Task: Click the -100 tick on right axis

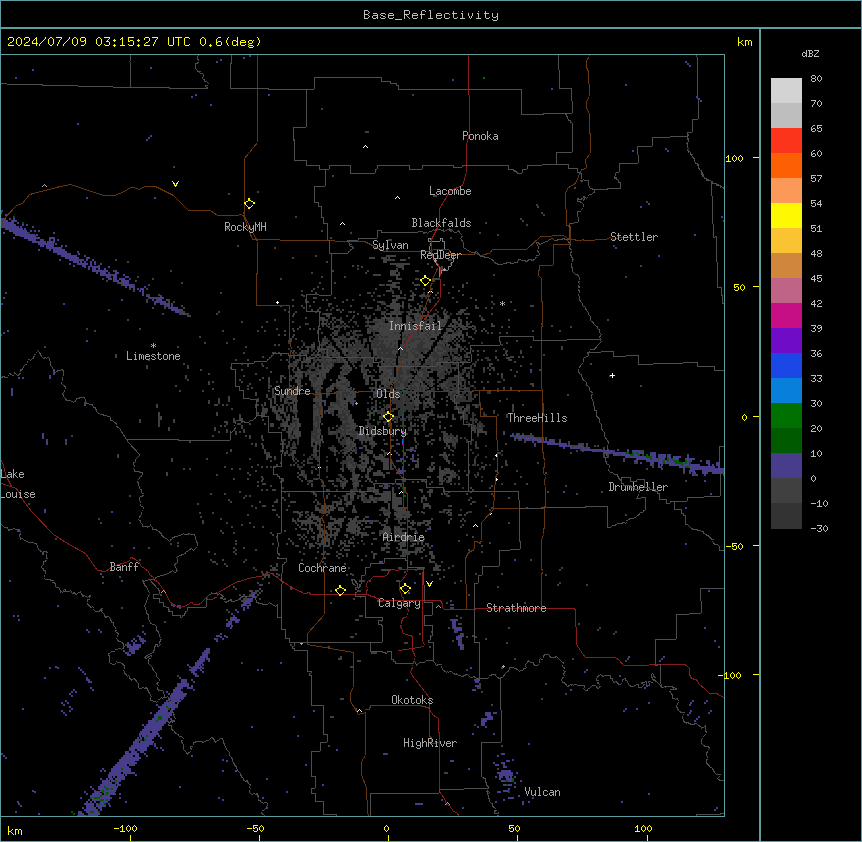Action: coord(731,675)
